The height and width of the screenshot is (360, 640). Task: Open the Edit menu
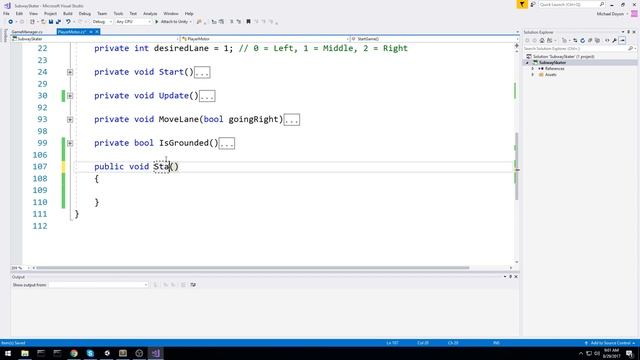pos(19,13)
